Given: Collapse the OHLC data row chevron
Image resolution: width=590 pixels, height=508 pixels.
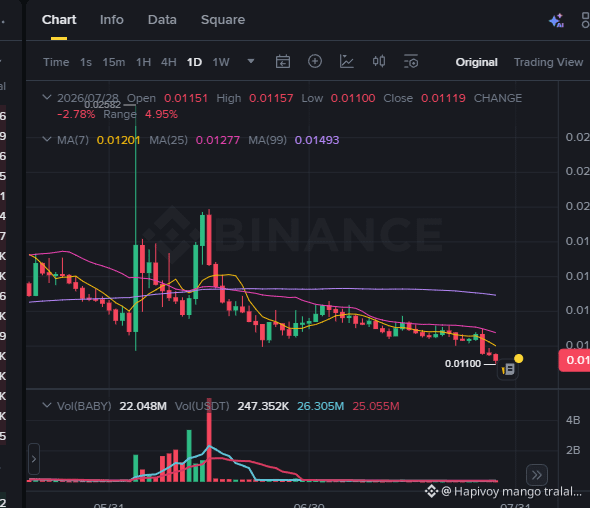Looking at the screenshot, I should [47, 97].
